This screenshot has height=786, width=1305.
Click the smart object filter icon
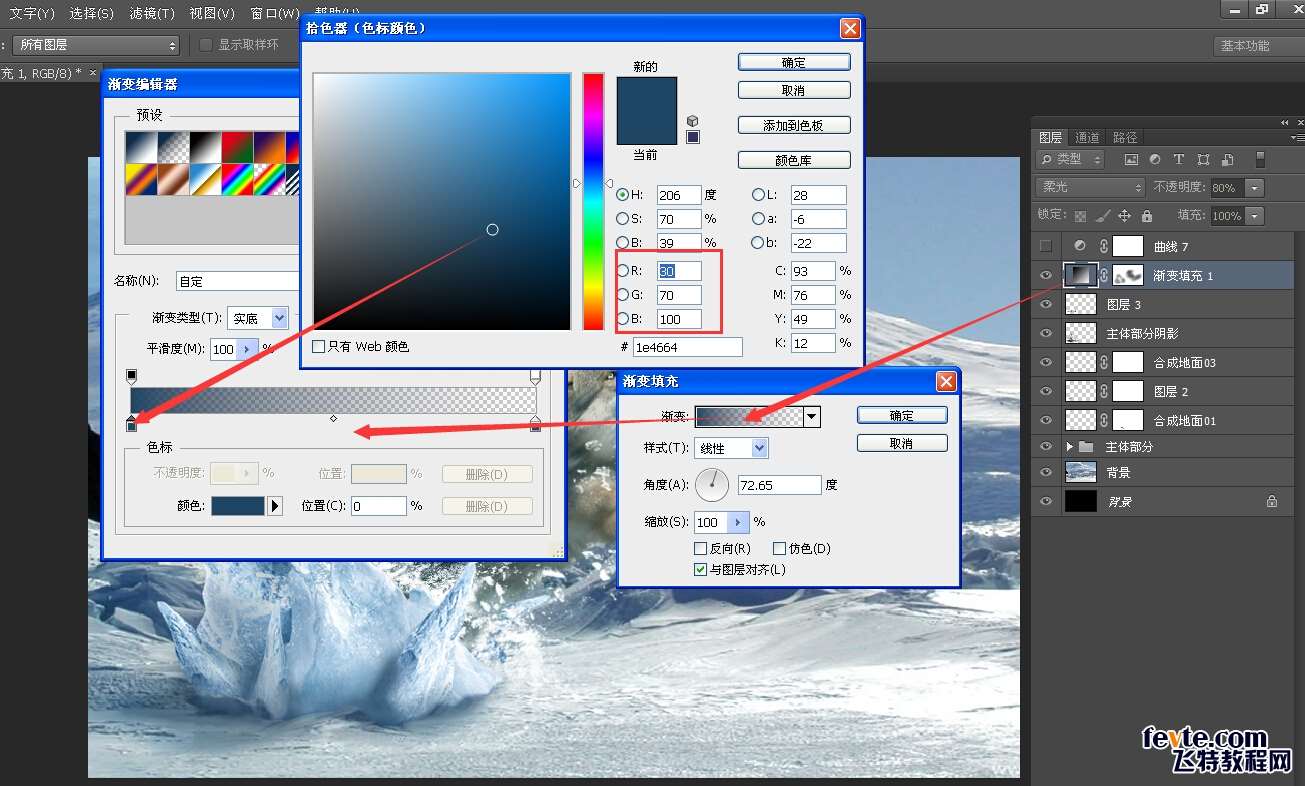click(x=1227, y=159)
